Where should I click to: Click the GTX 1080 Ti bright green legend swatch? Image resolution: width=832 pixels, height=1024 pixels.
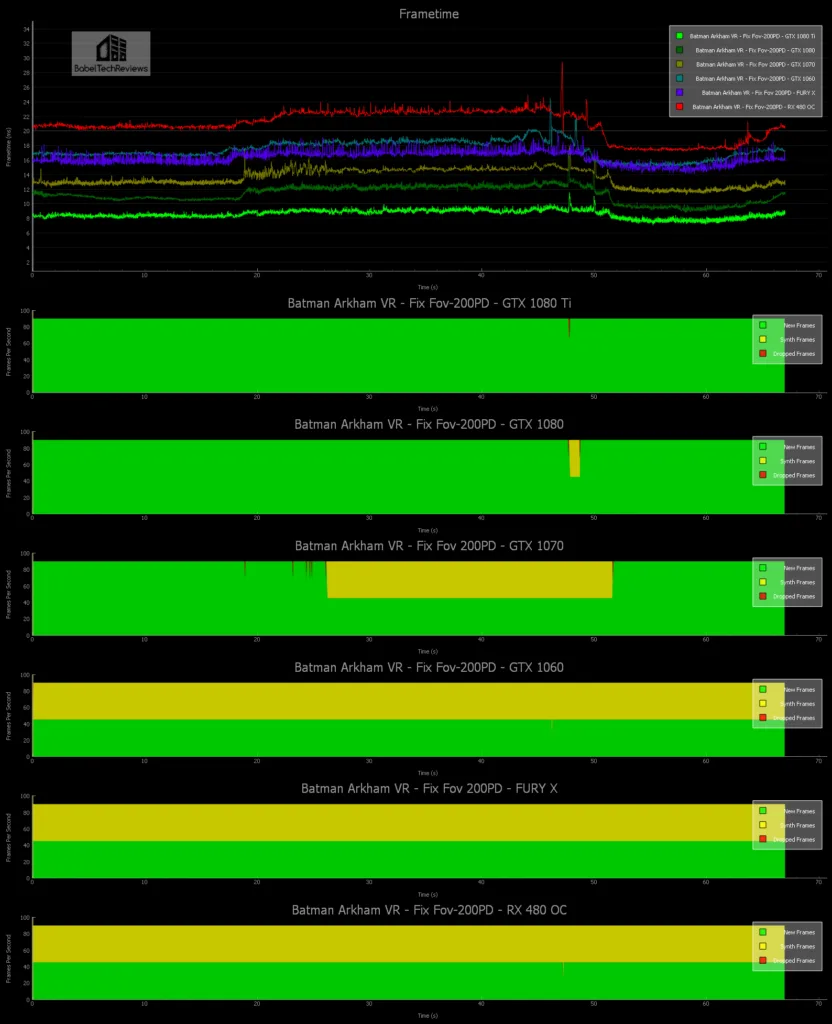(680, 36)
